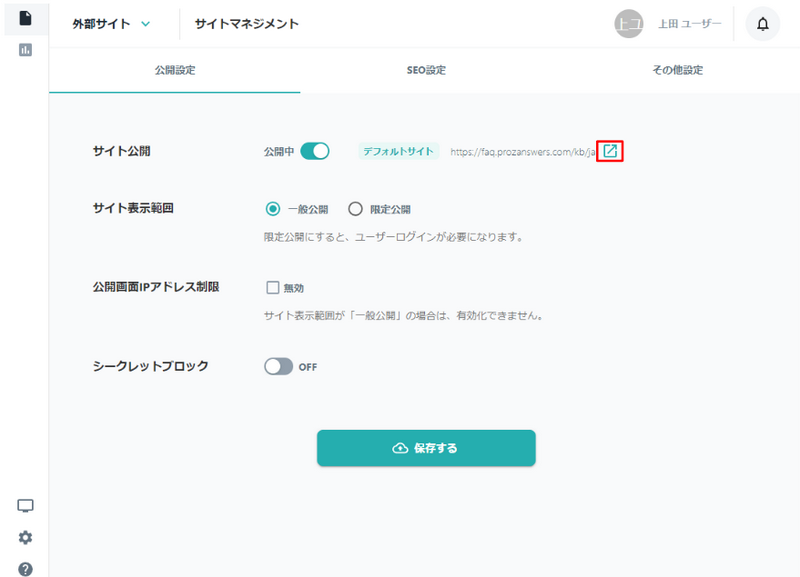Click the faq.prozanswers.com URL text
800x577 pixels.
click(522, 152)
